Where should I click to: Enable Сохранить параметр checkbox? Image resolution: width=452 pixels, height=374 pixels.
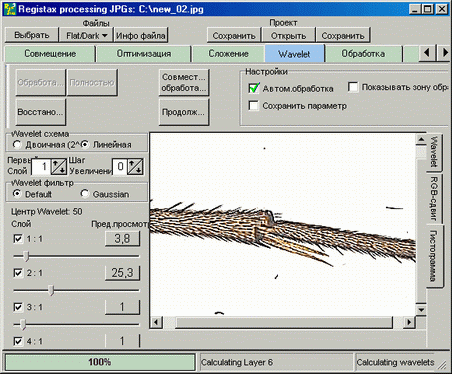pyautogui.click(x=254, y=106)
